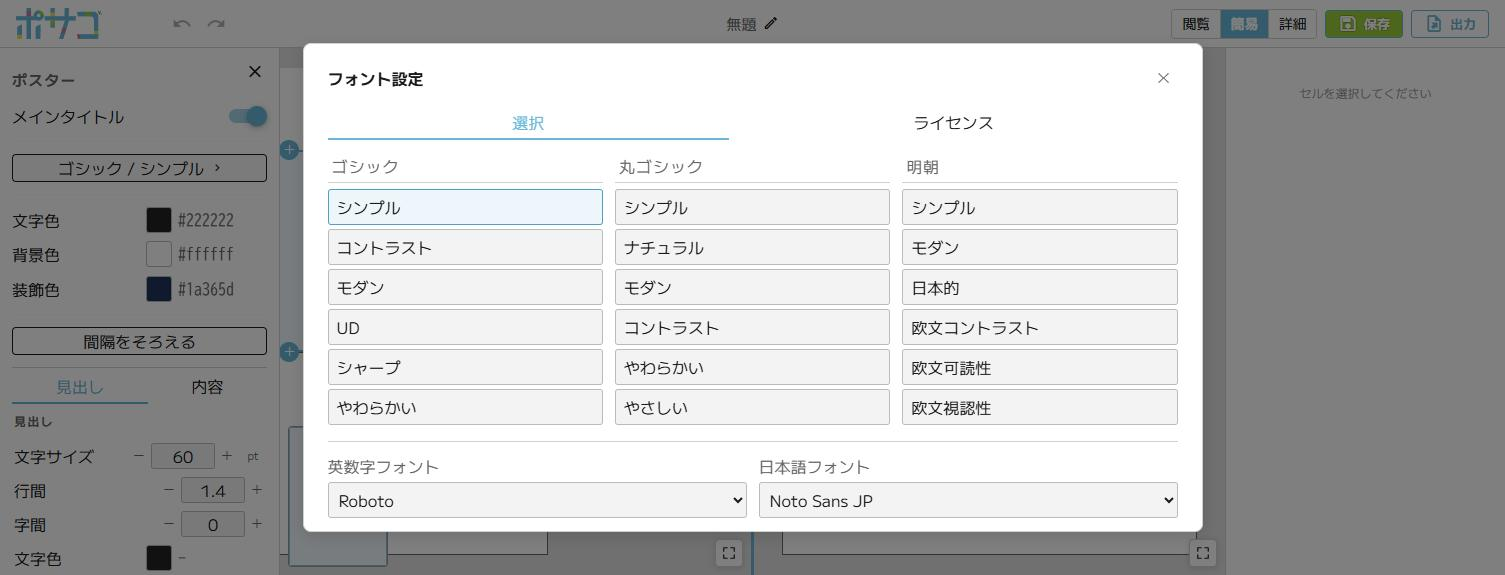
Task: Open the 装飾色 #1a365d color swatch
Action: coord(159,289)
